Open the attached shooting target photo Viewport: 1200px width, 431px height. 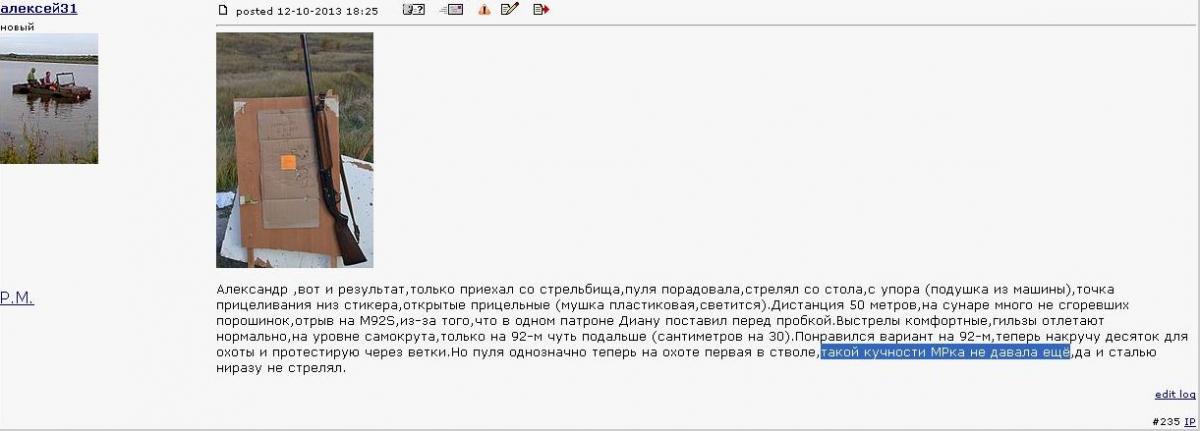point(294,150)
